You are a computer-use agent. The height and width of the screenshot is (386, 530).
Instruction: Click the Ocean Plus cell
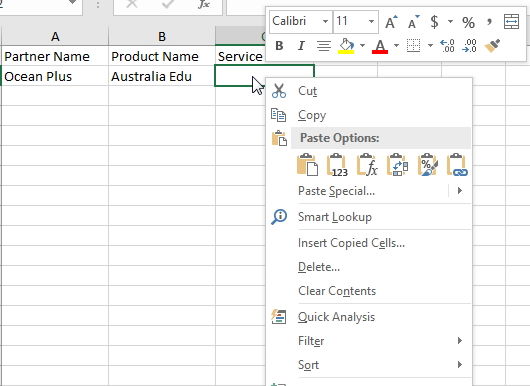click(x=55, y=76)
